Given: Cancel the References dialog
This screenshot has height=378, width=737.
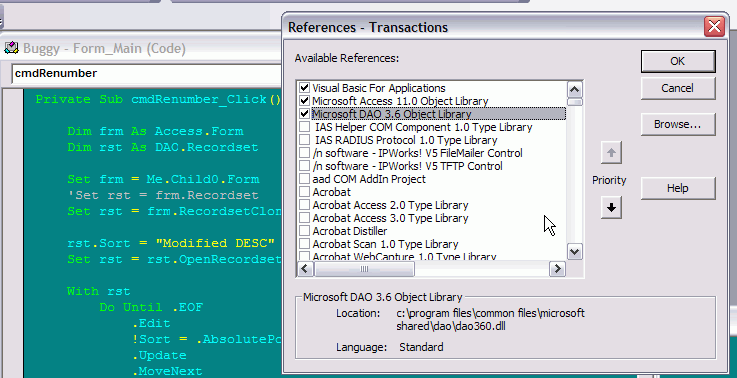Looking at the screenshot, I should (678, 88).
